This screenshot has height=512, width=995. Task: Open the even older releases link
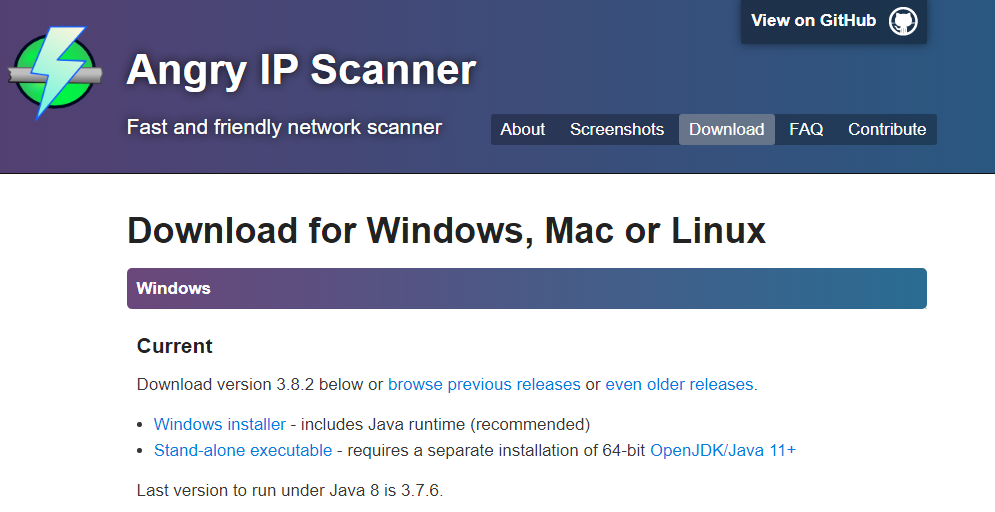[x=679, y=384]
